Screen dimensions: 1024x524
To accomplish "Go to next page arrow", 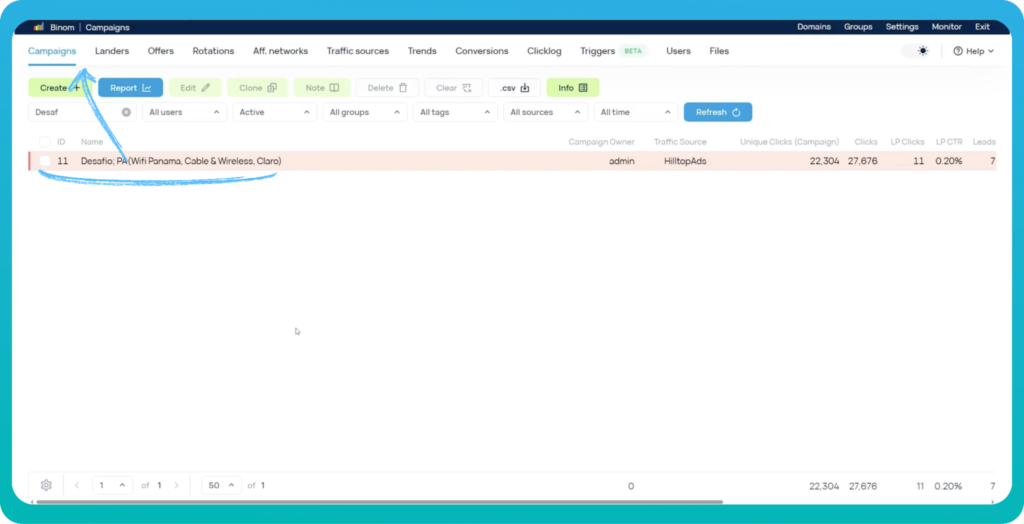I will coord(176,485).
